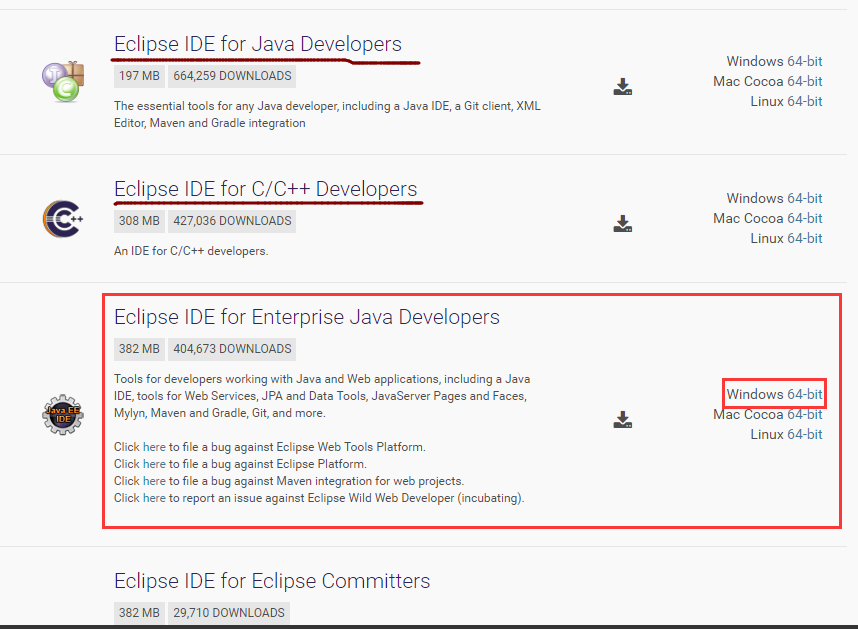Open Eclipse IDE for Enterprise Java Developers title
Viewport: 858px width, 629px height.
[x=306, y=317]
